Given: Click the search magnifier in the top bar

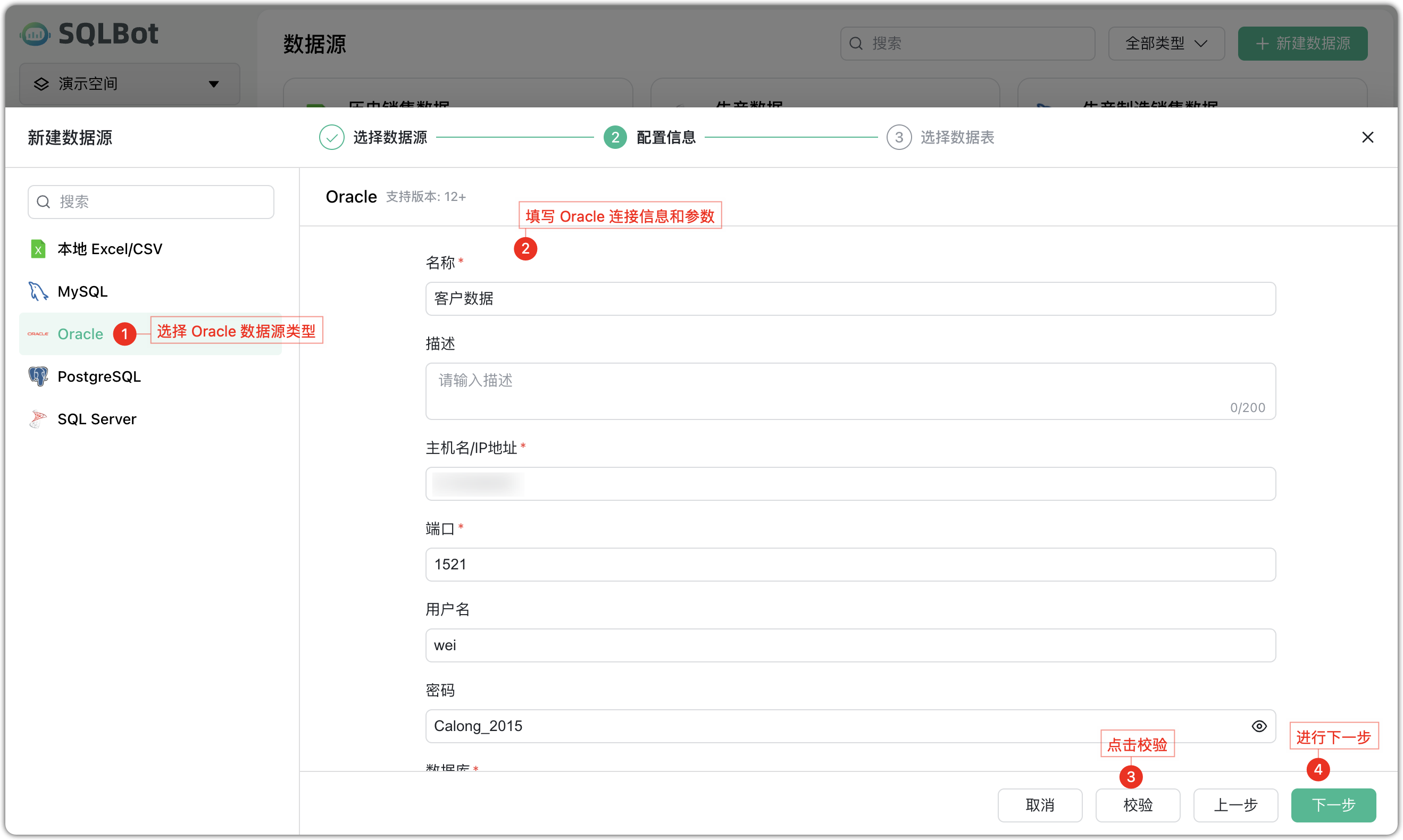Looking at the screenshot, I should [x=856, y=43].
